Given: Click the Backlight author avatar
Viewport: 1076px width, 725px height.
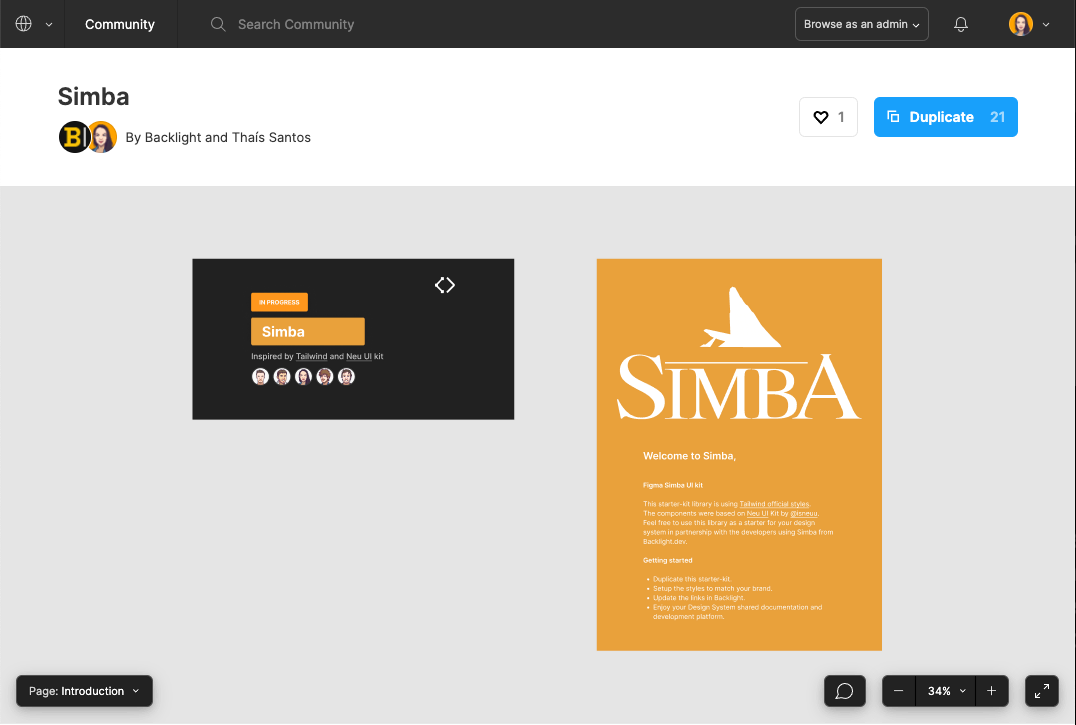Looking at the screenshot, I should click(74, 137).
